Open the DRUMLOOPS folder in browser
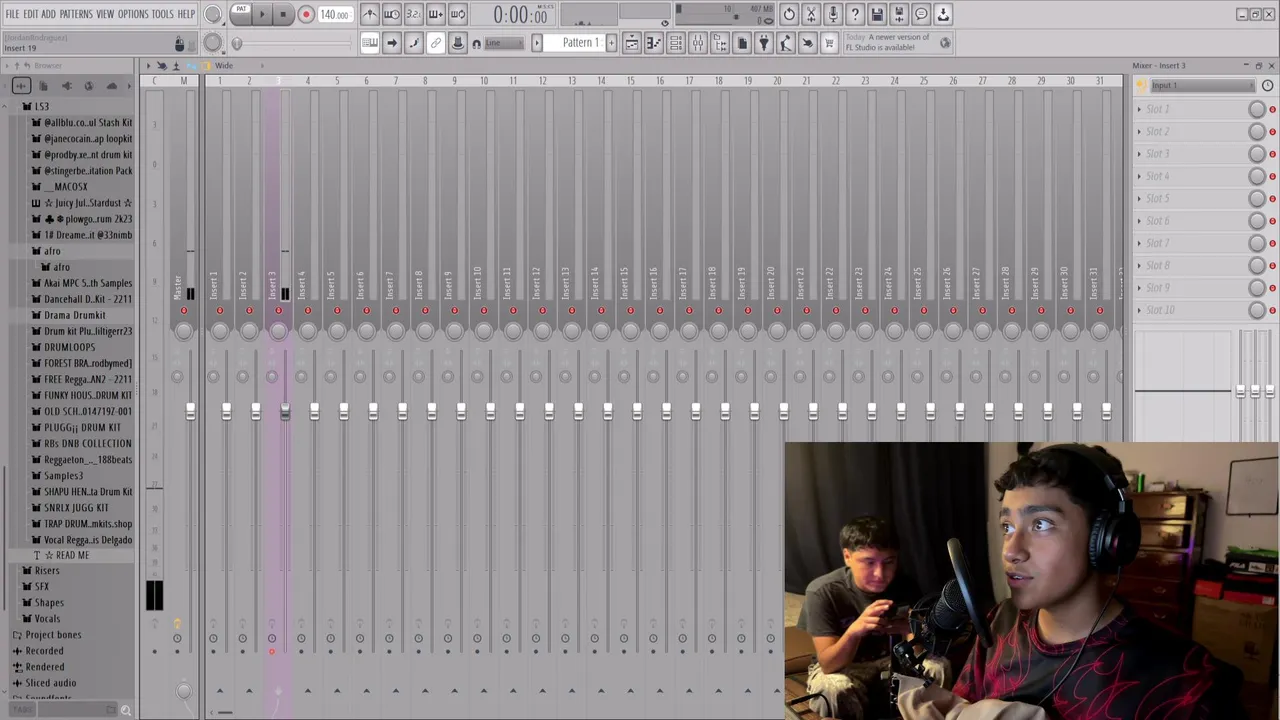 point(70,347)
